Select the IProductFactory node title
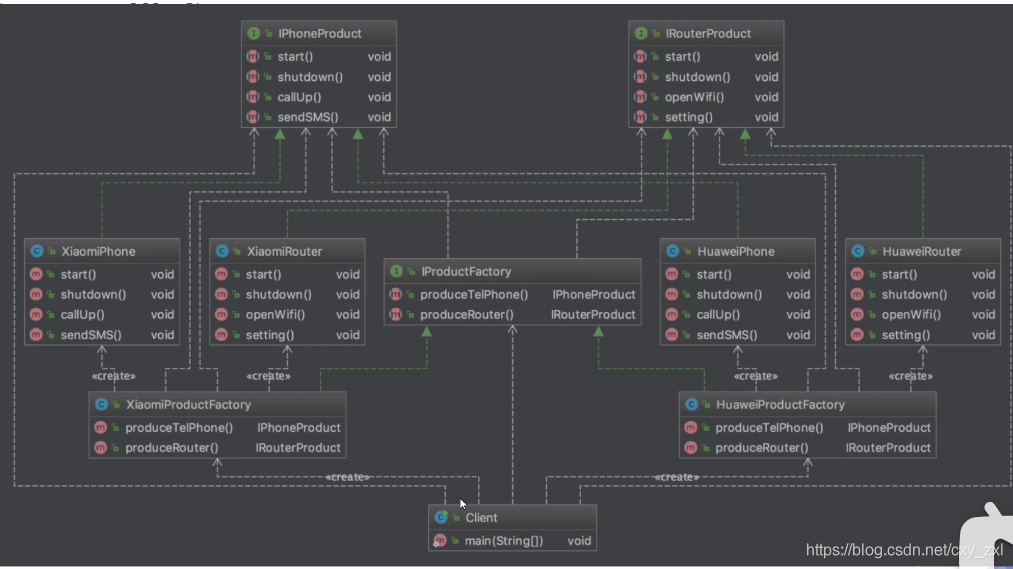This screenshot has height=569, width=1013. pos(466,271)
